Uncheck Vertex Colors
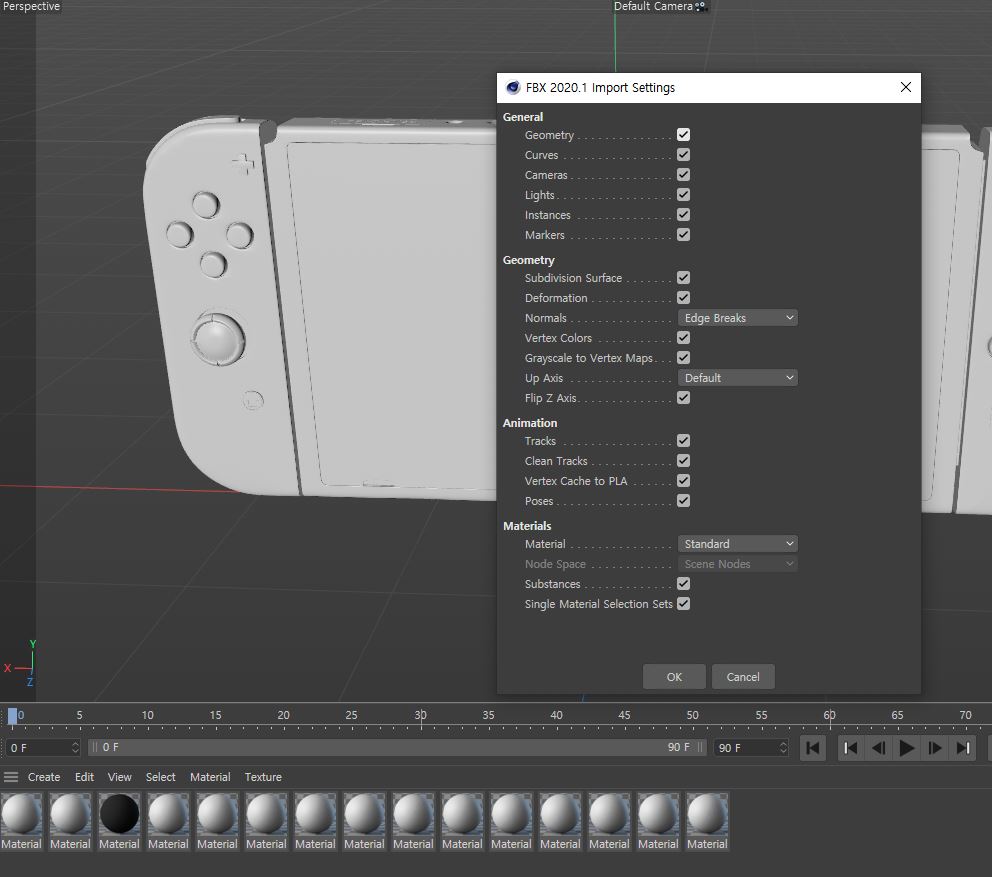The height and width of the screenshot is (877, 992). (683, 338)
